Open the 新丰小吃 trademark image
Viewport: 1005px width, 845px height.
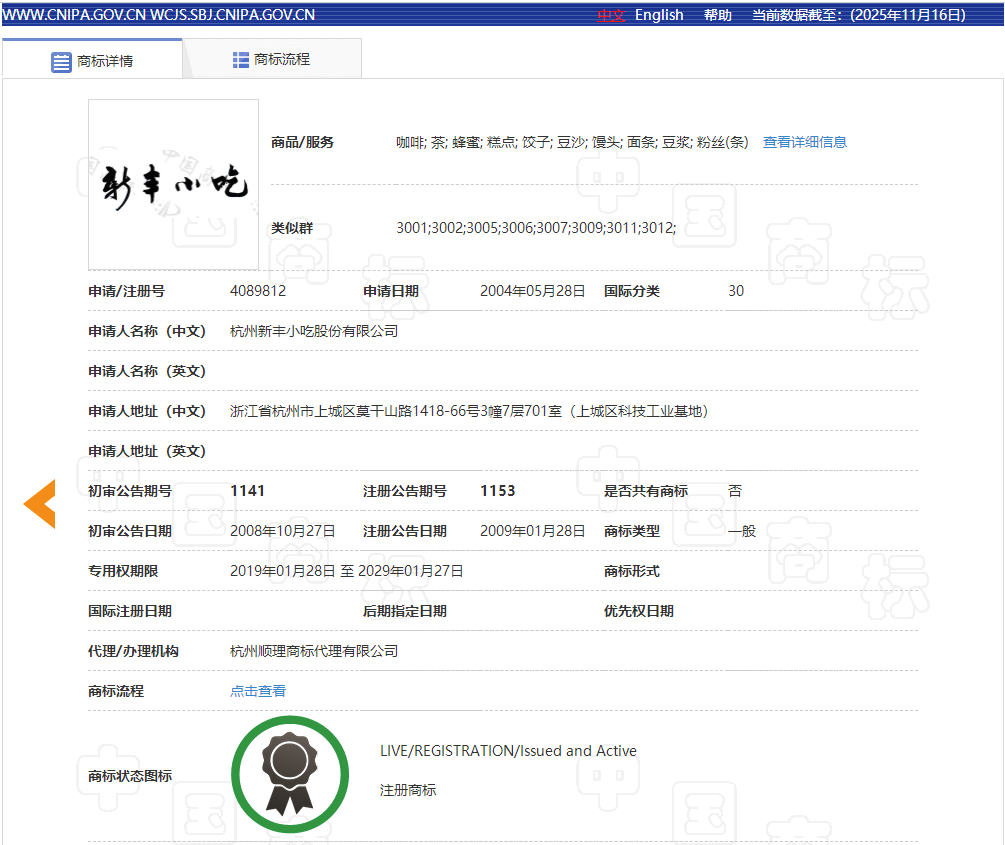click(174, 185)
